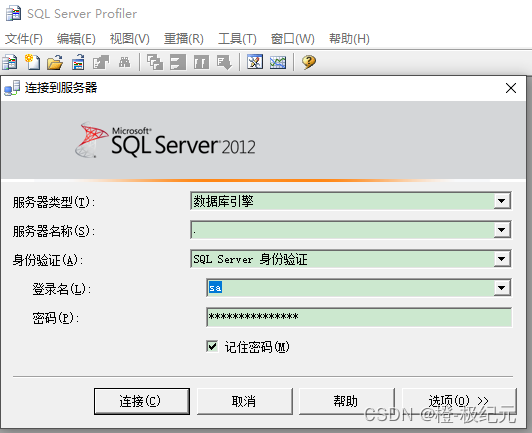Image resolution: width=532 pixels, height=433 pixels.
Task: Click the SQL Server 2012 logo banner
Action: (x=165, y=140)
